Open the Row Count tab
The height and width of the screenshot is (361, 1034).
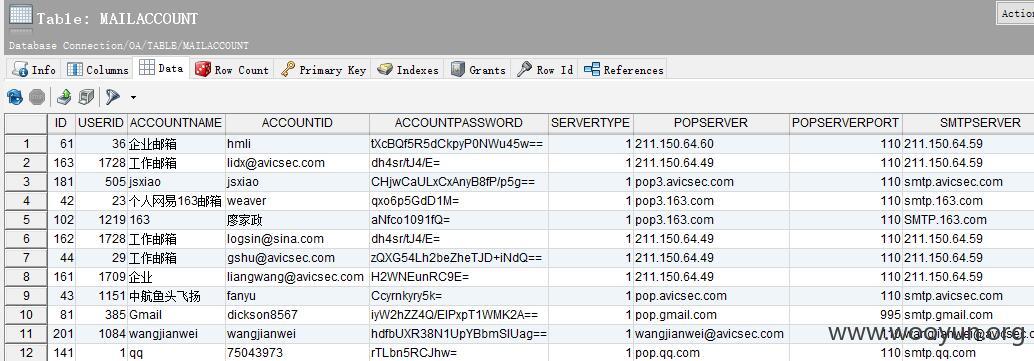pos(232,69)
